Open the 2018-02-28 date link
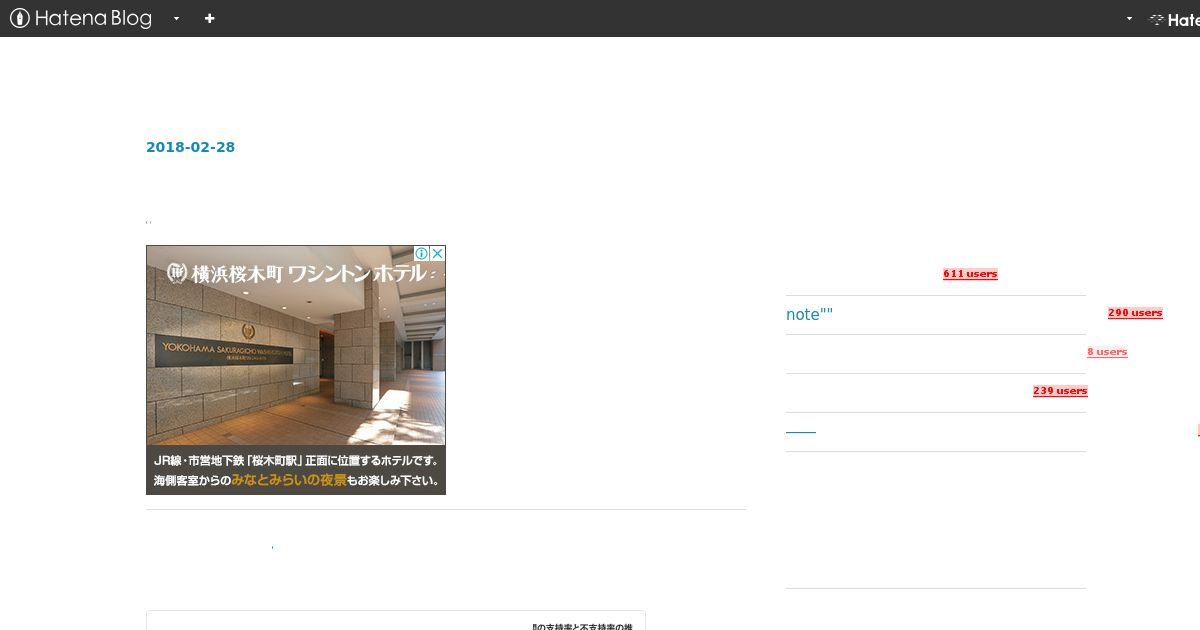Image resolution: width=1200 pixels, height=630 pixels. (190, 147)
